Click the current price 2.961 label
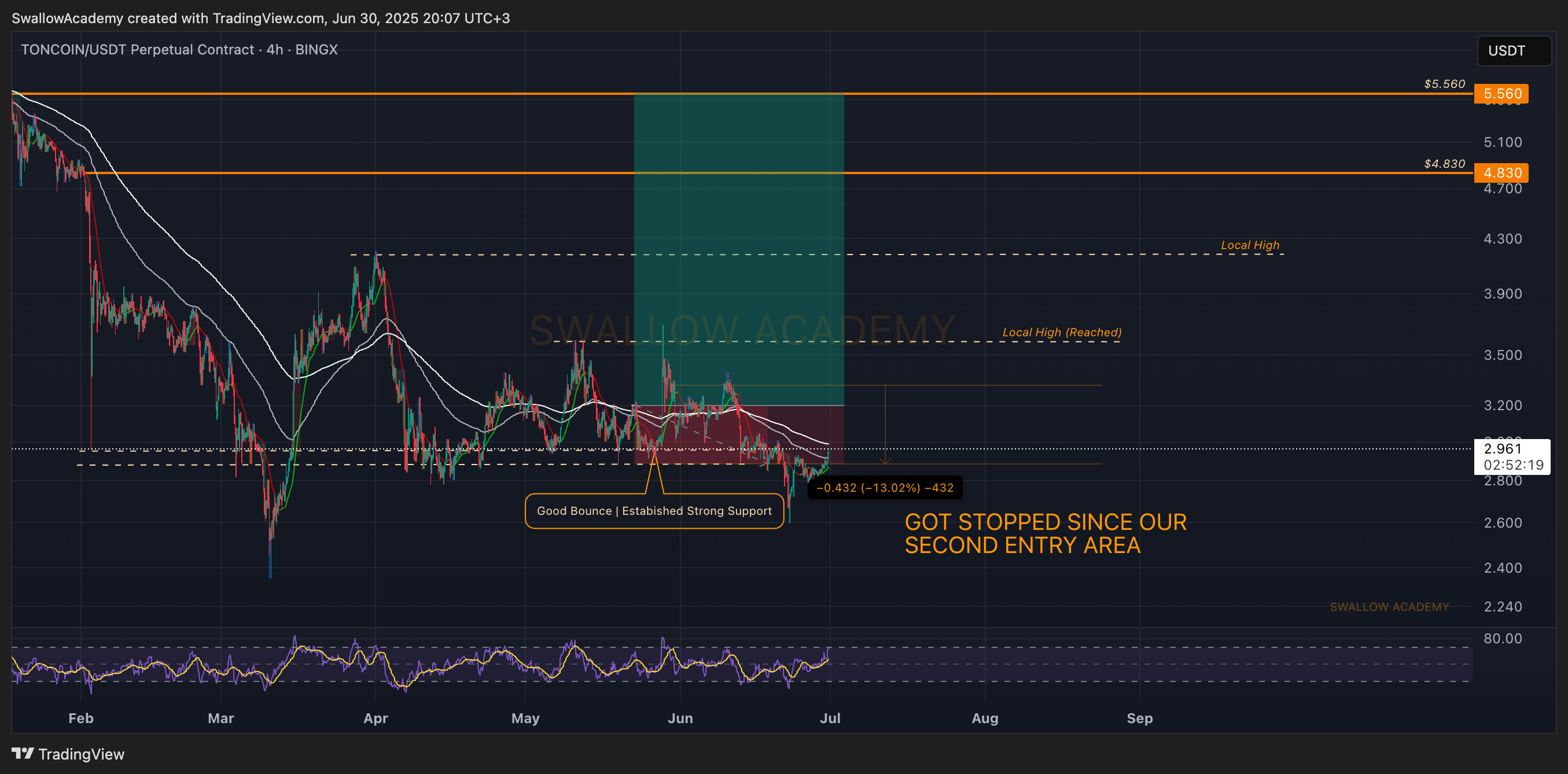 1512,456
